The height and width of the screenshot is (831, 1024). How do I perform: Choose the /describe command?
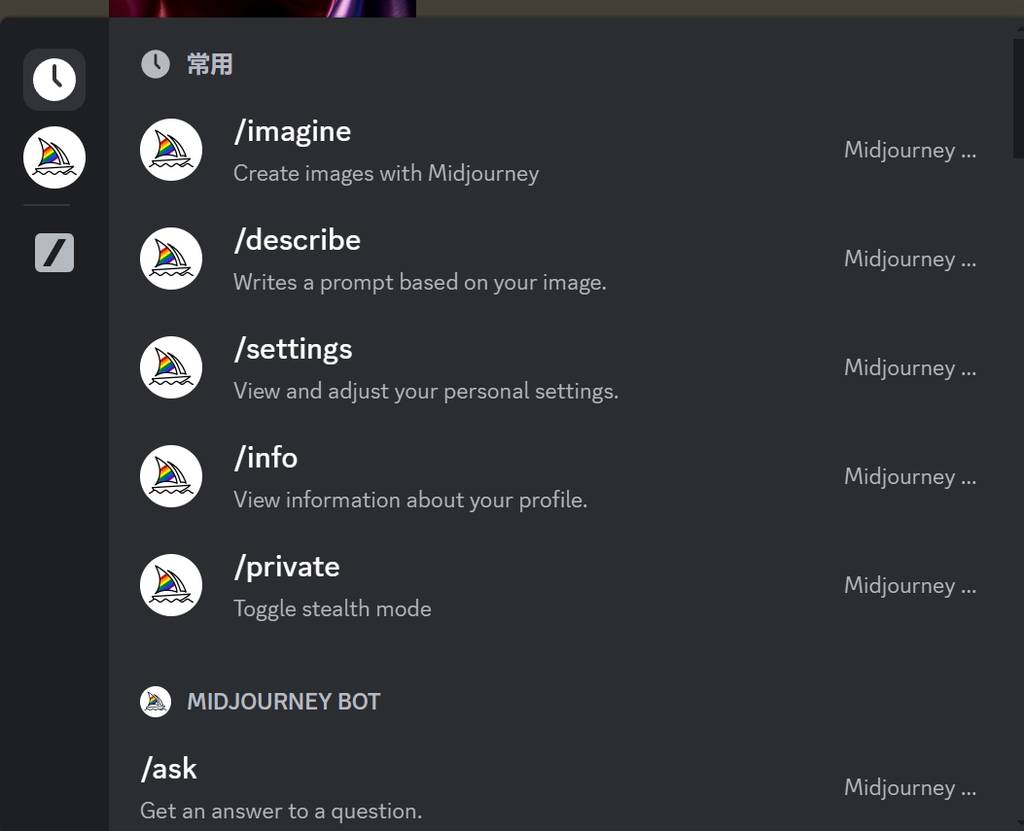297,241
